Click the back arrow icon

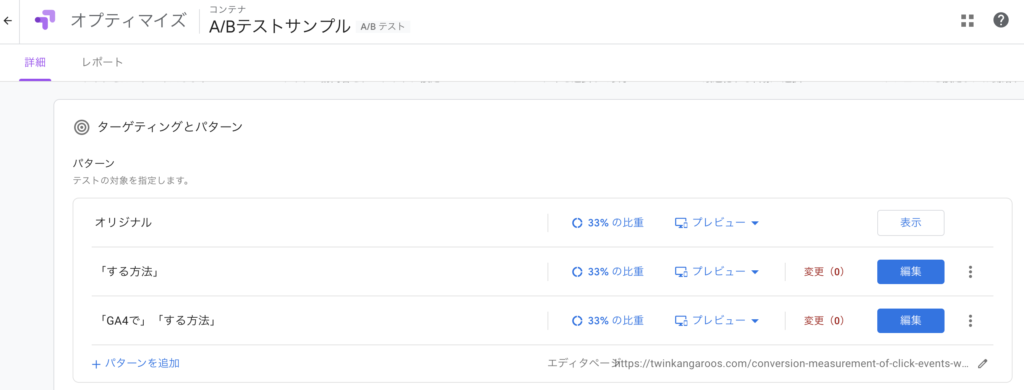pyautogui.click(x=8, y=20)
